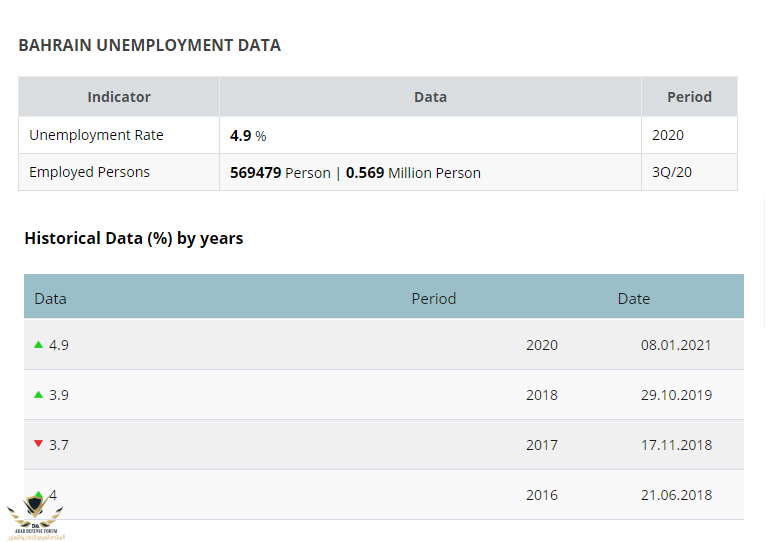767x542 pixels.
Task: Click the Indicator column header
Action: click(119, 97)
